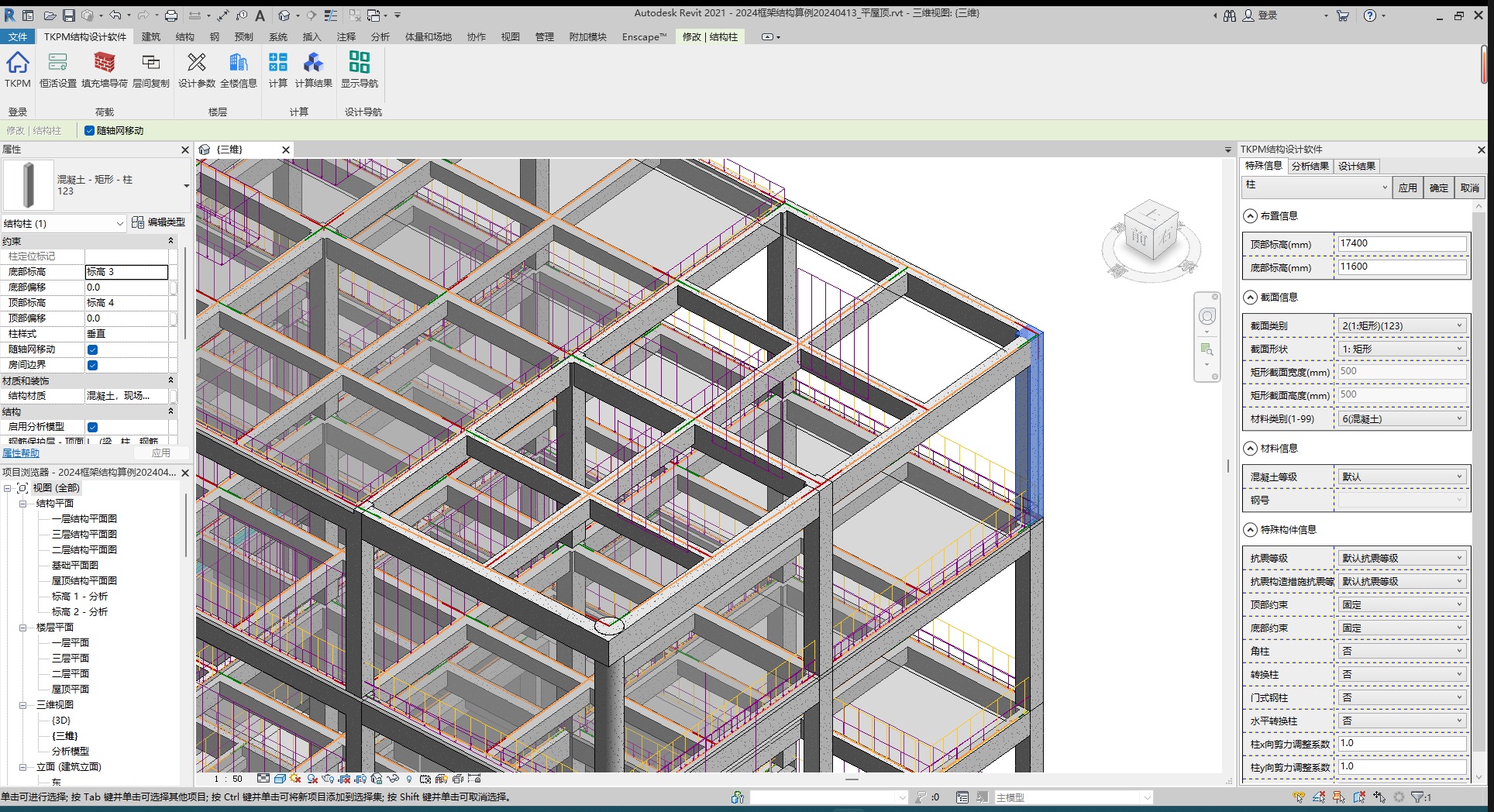Click 确定 button in TKPM panel
The width and height of the screenshot is (1494, 812).
(1438, 188)
